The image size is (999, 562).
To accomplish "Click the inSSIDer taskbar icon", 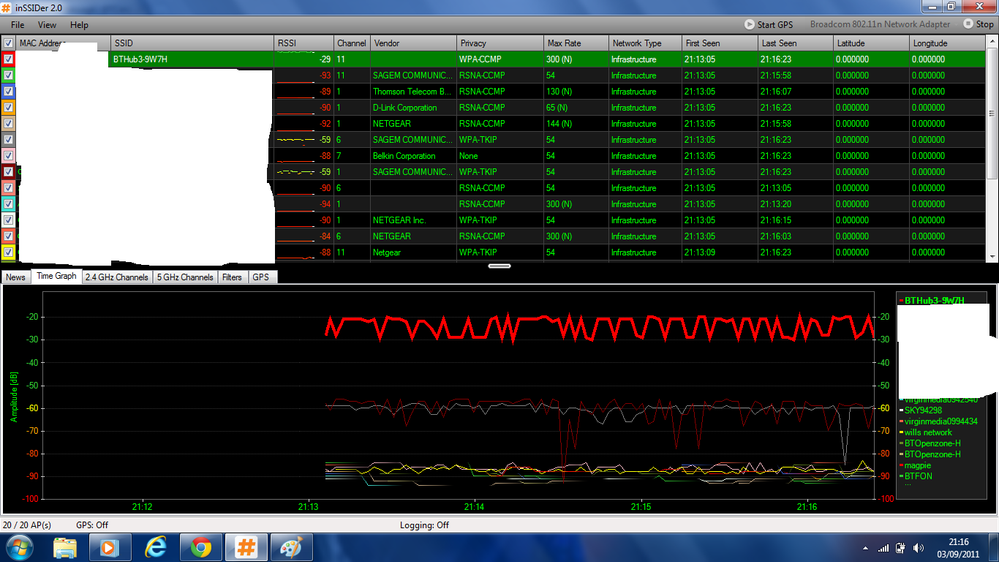I will click(246, 547).
